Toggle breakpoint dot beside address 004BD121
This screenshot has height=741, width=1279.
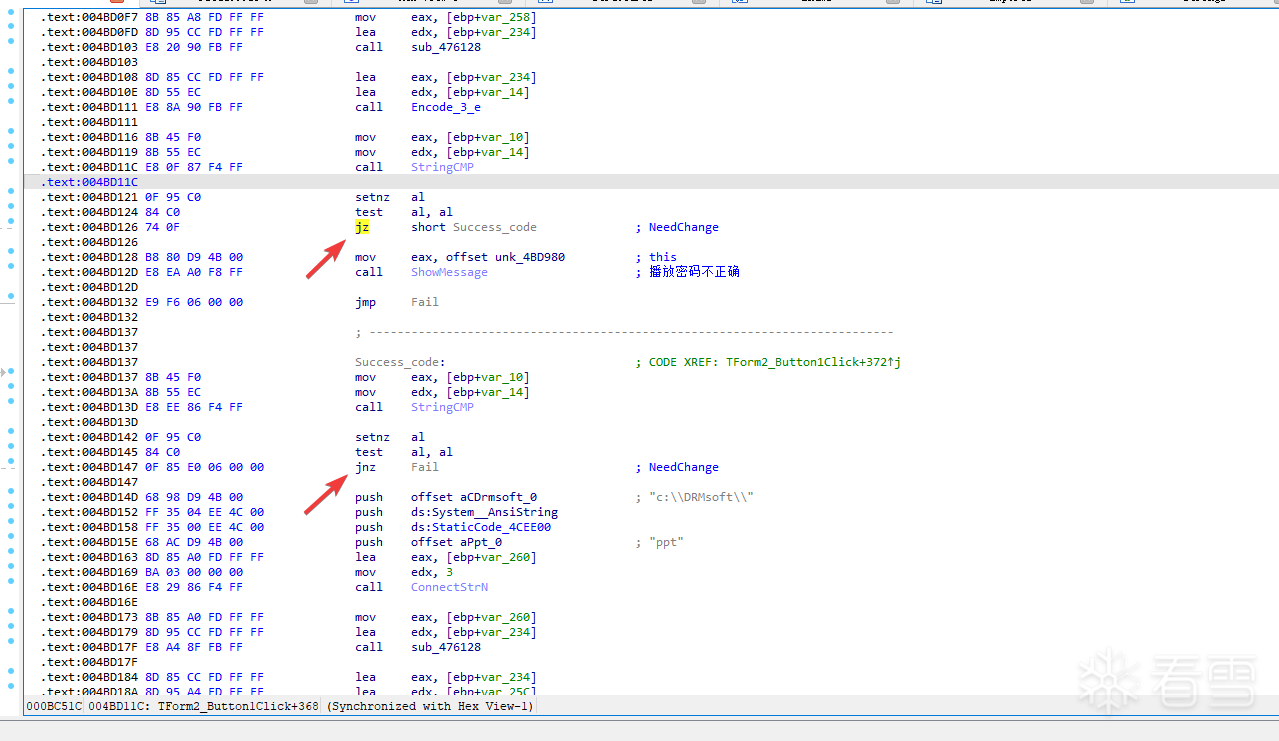pyautogui.click(x=11, y=192)
